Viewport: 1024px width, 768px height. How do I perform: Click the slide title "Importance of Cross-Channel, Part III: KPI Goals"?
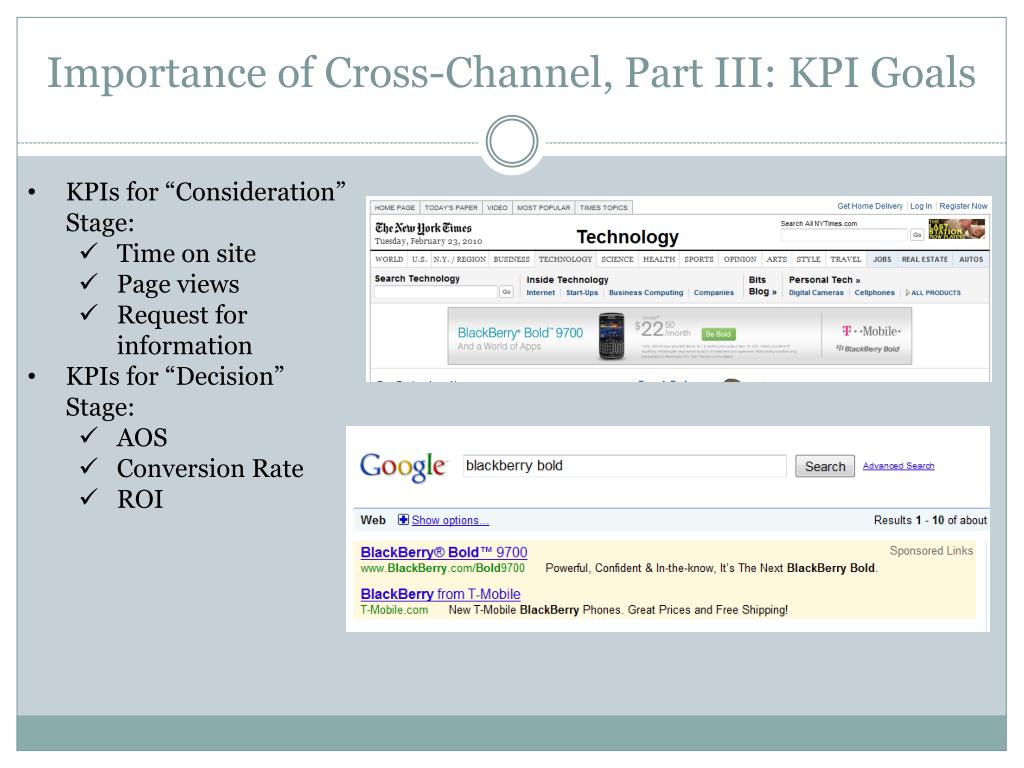tap(511, 72)
